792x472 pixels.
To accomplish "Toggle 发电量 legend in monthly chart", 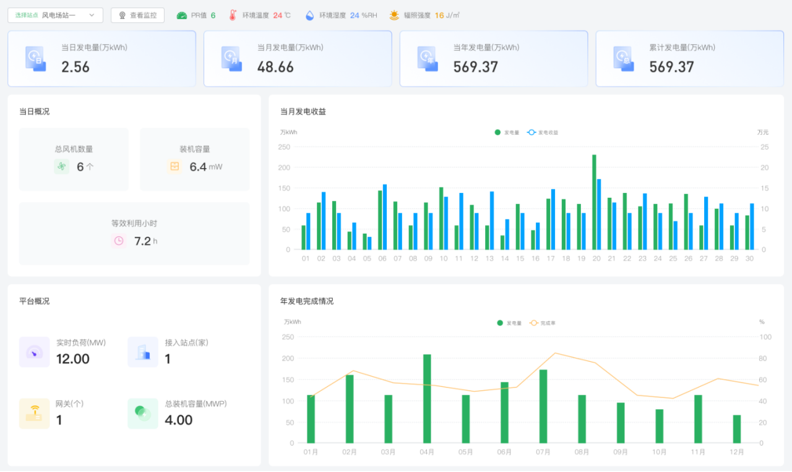I will coord(507,132).
